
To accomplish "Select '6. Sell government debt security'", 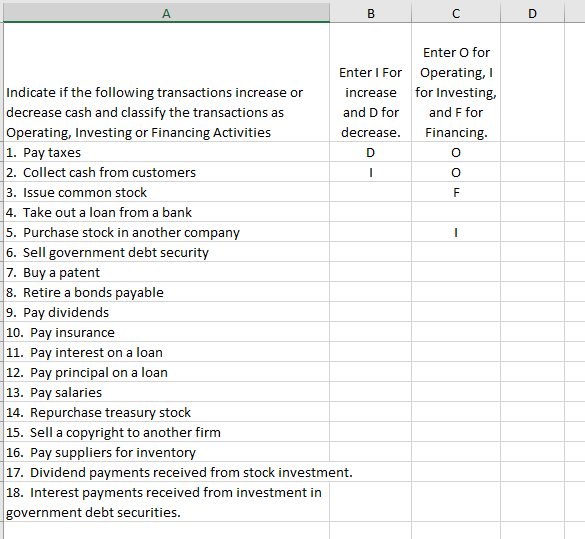I will 166,252.
